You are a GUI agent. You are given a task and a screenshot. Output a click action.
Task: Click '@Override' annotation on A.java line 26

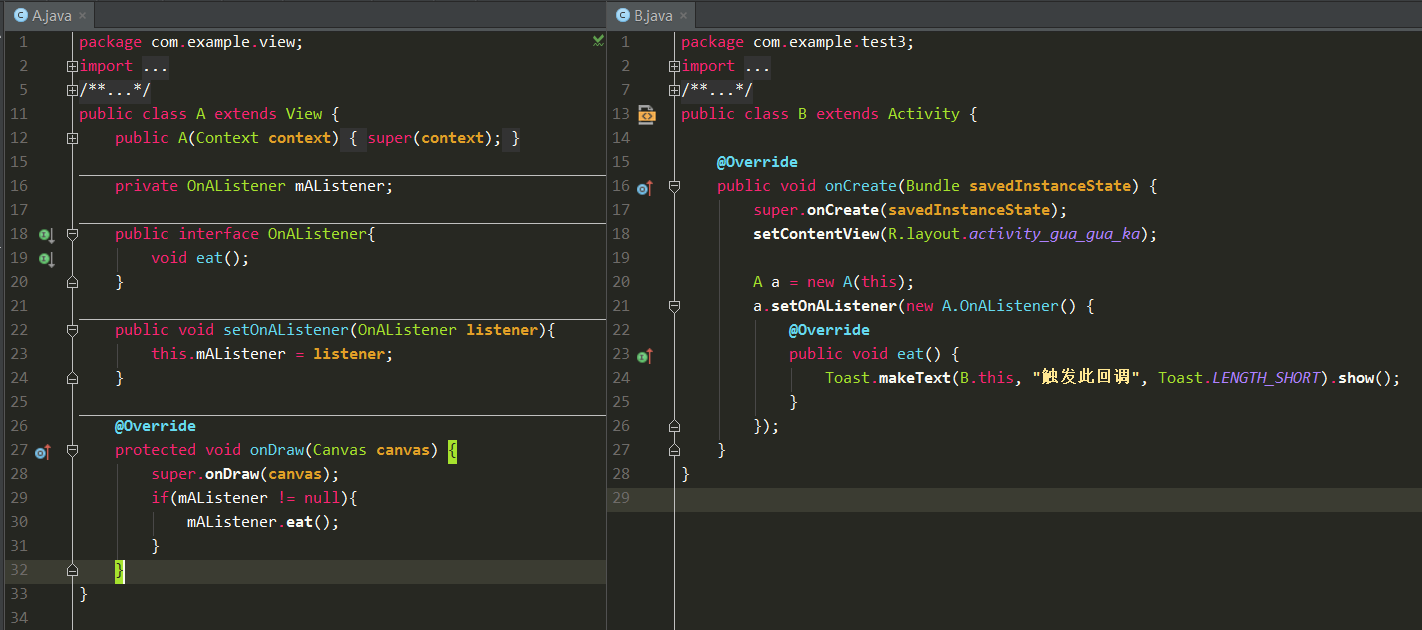[155, 426]
